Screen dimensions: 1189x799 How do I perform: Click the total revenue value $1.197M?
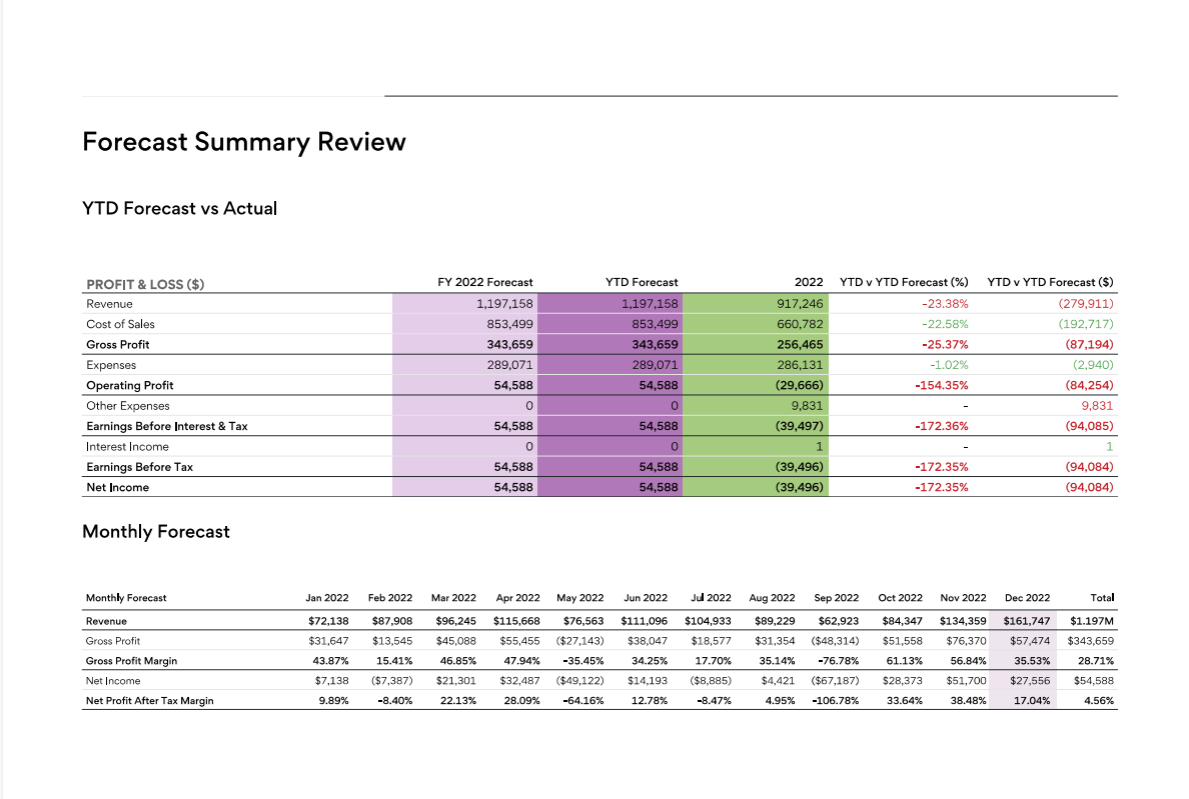[1091, 621]
